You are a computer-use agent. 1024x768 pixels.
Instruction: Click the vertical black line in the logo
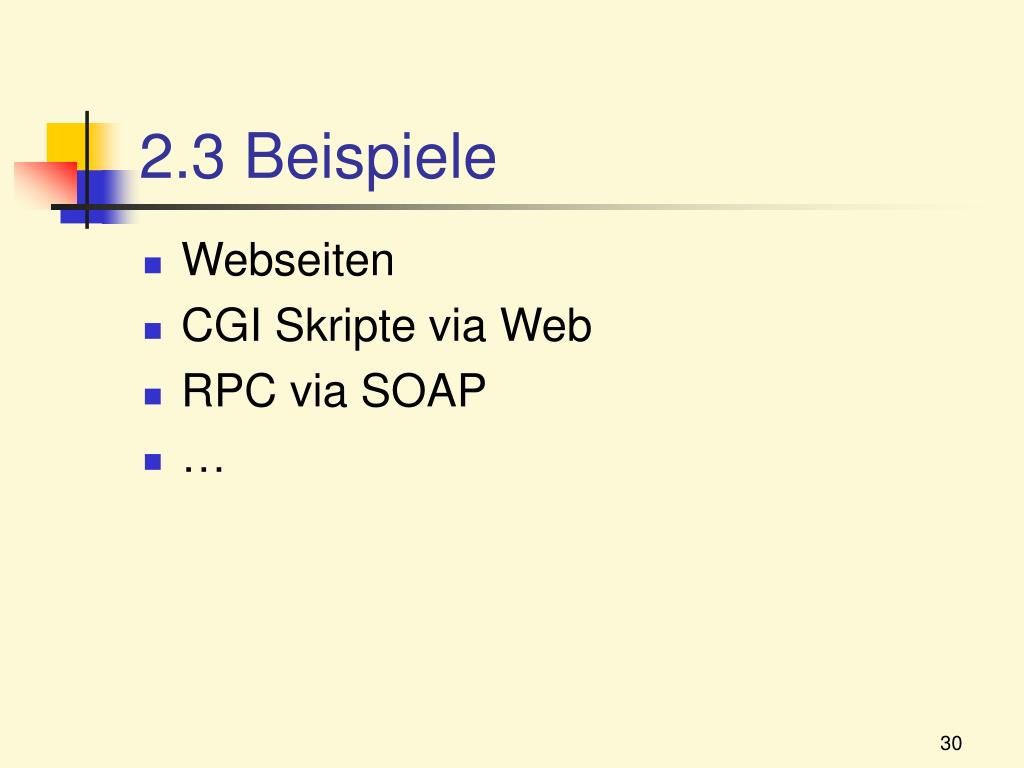87,168
